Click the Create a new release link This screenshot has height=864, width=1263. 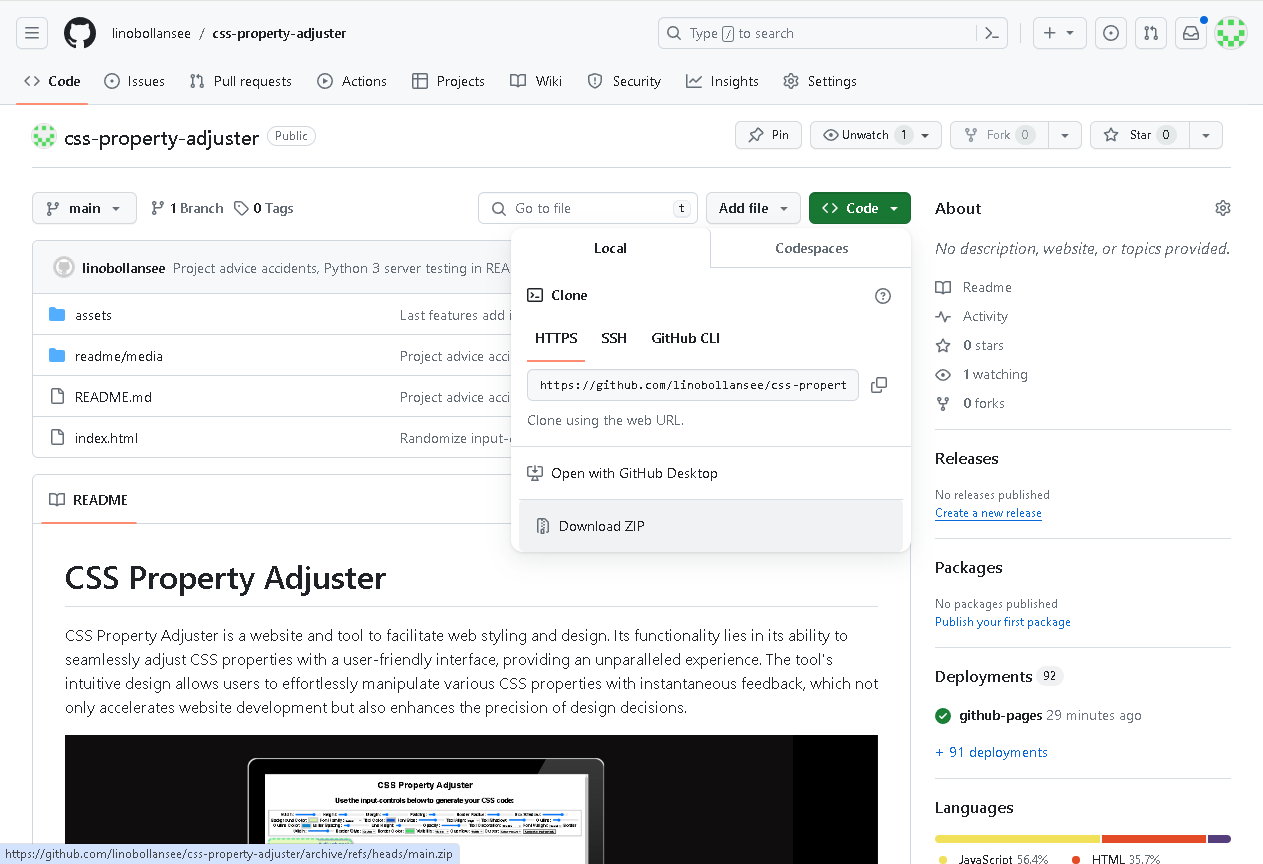click(987, 512)
